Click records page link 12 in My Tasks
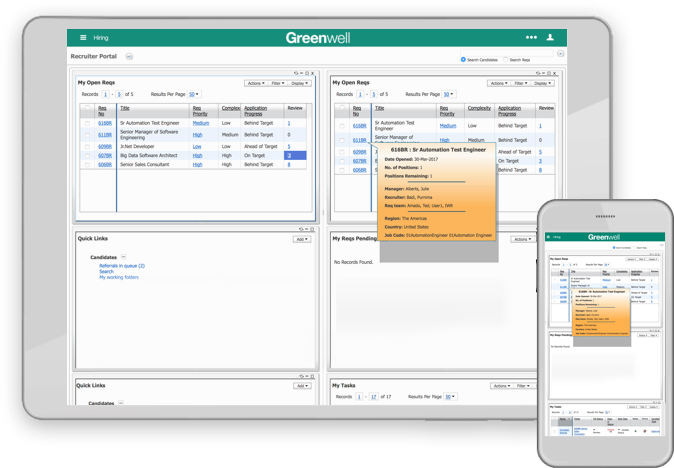The image size is (674, 468). [x=374, y=397]
